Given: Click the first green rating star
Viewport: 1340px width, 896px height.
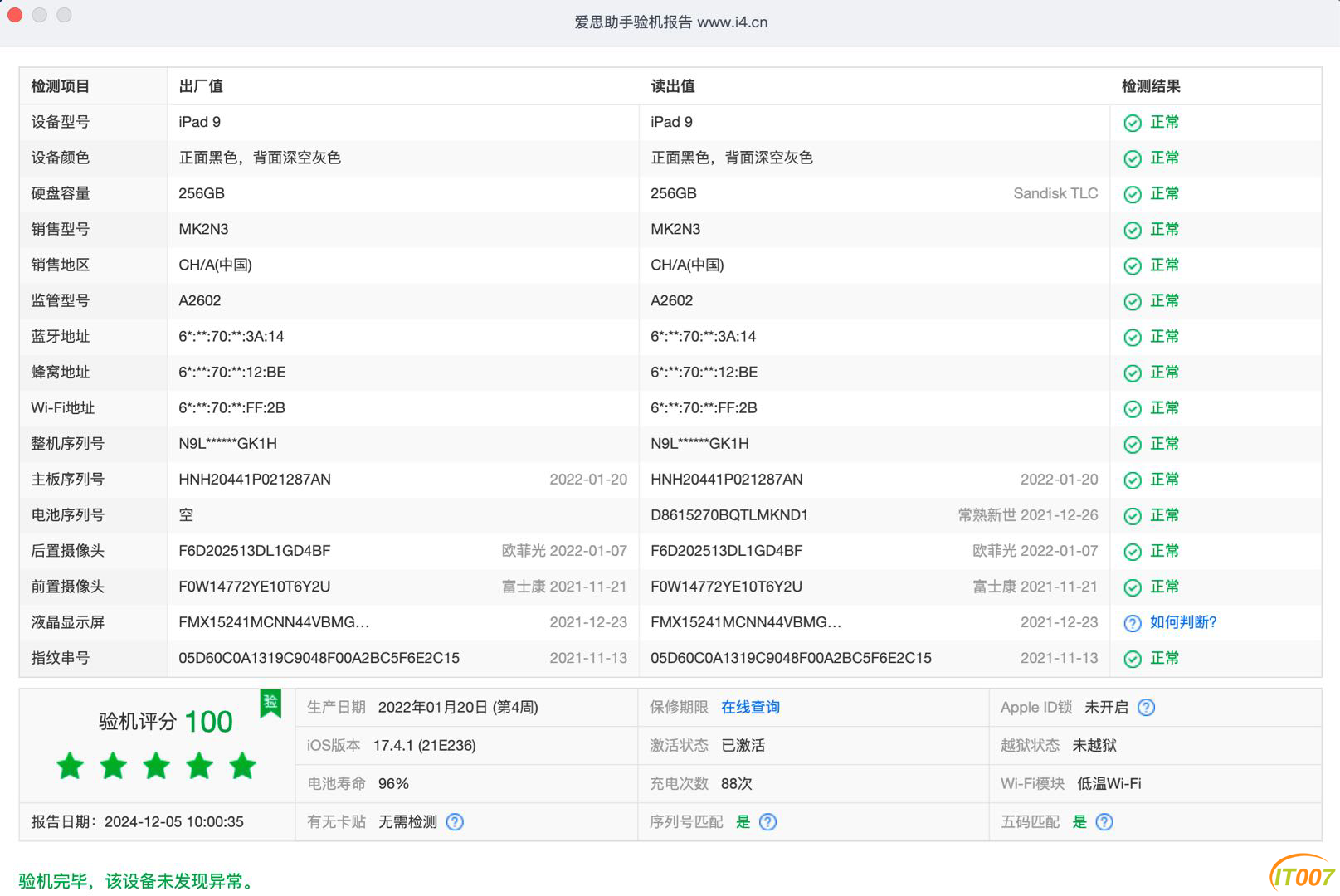Looking at the screenshot, I should click(71, 766).
